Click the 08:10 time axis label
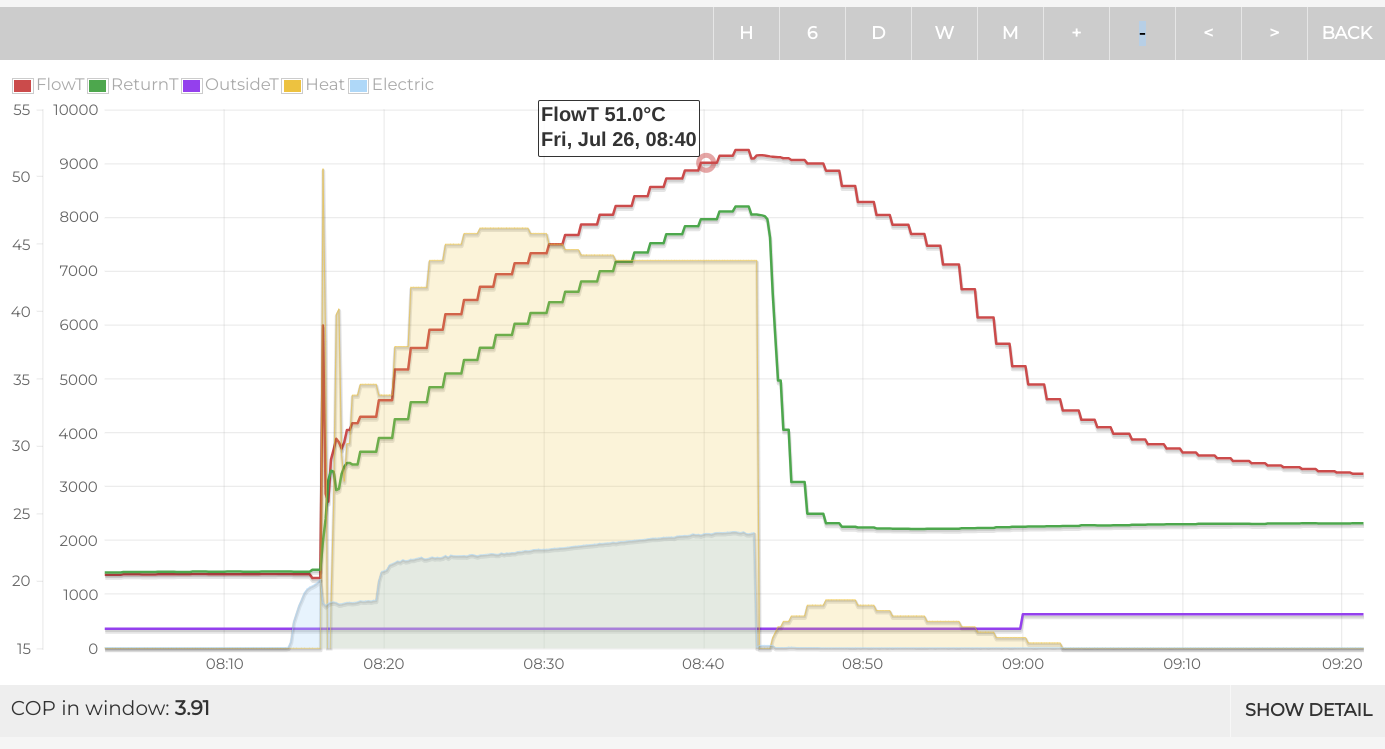The image size is (1385, 749). 224,664
